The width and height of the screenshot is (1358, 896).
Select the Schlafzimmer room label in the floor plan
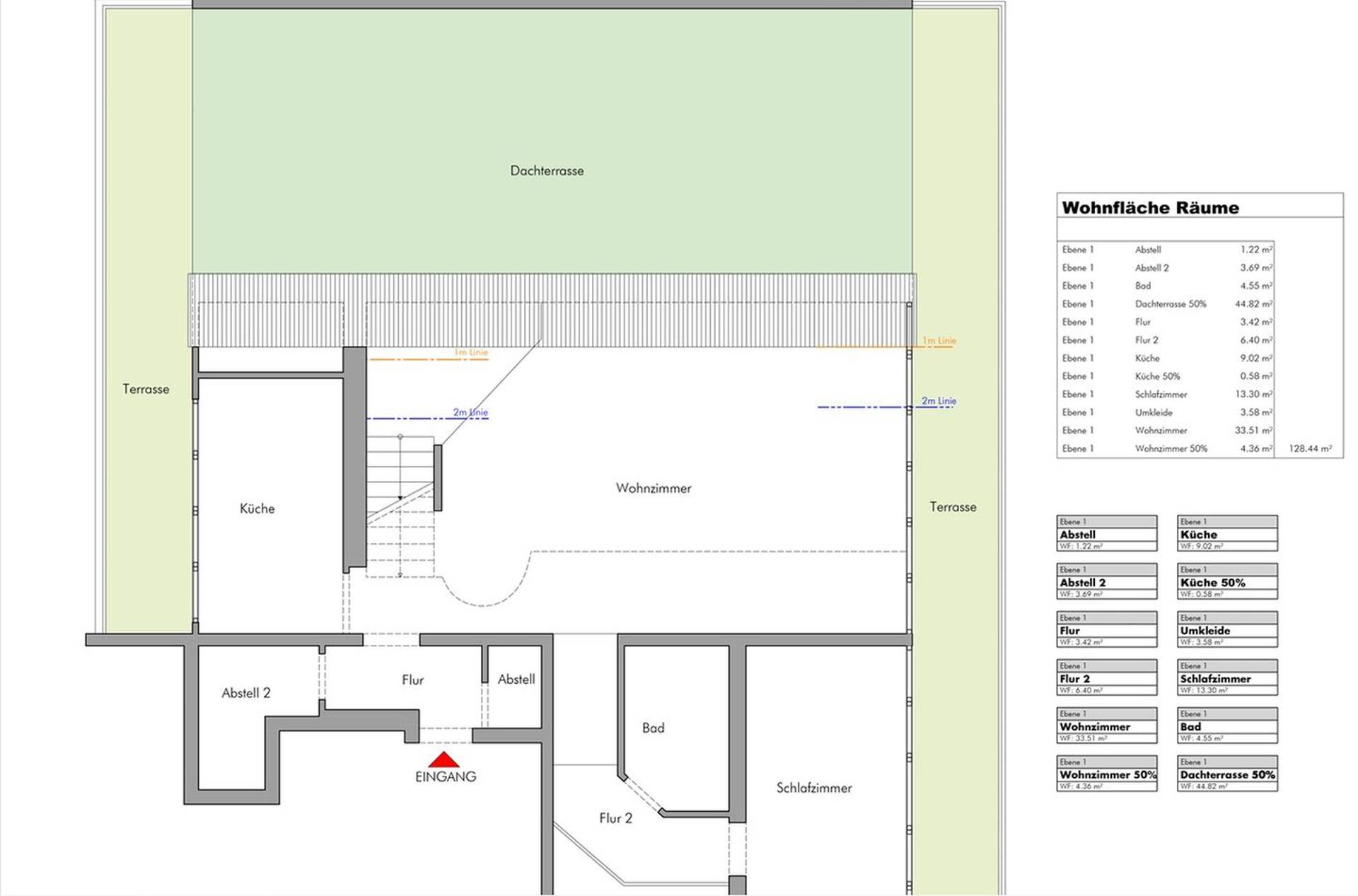[x=814, y=788]
